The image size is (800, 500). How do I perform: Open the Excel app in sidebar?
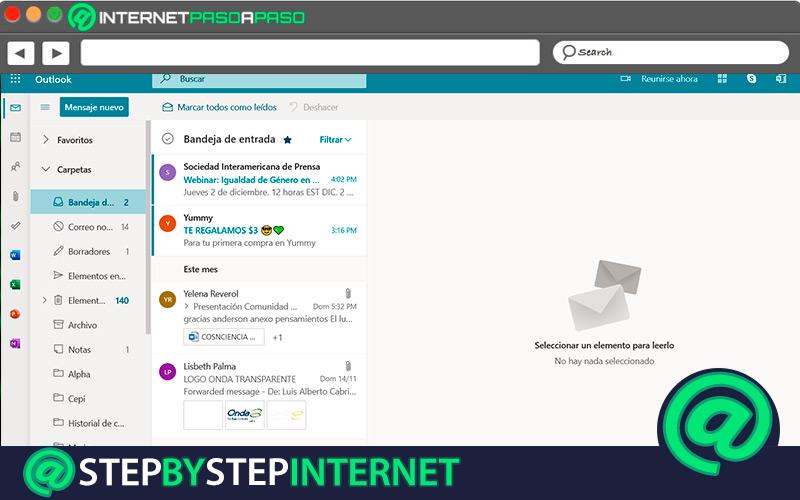tap(15, 284)
